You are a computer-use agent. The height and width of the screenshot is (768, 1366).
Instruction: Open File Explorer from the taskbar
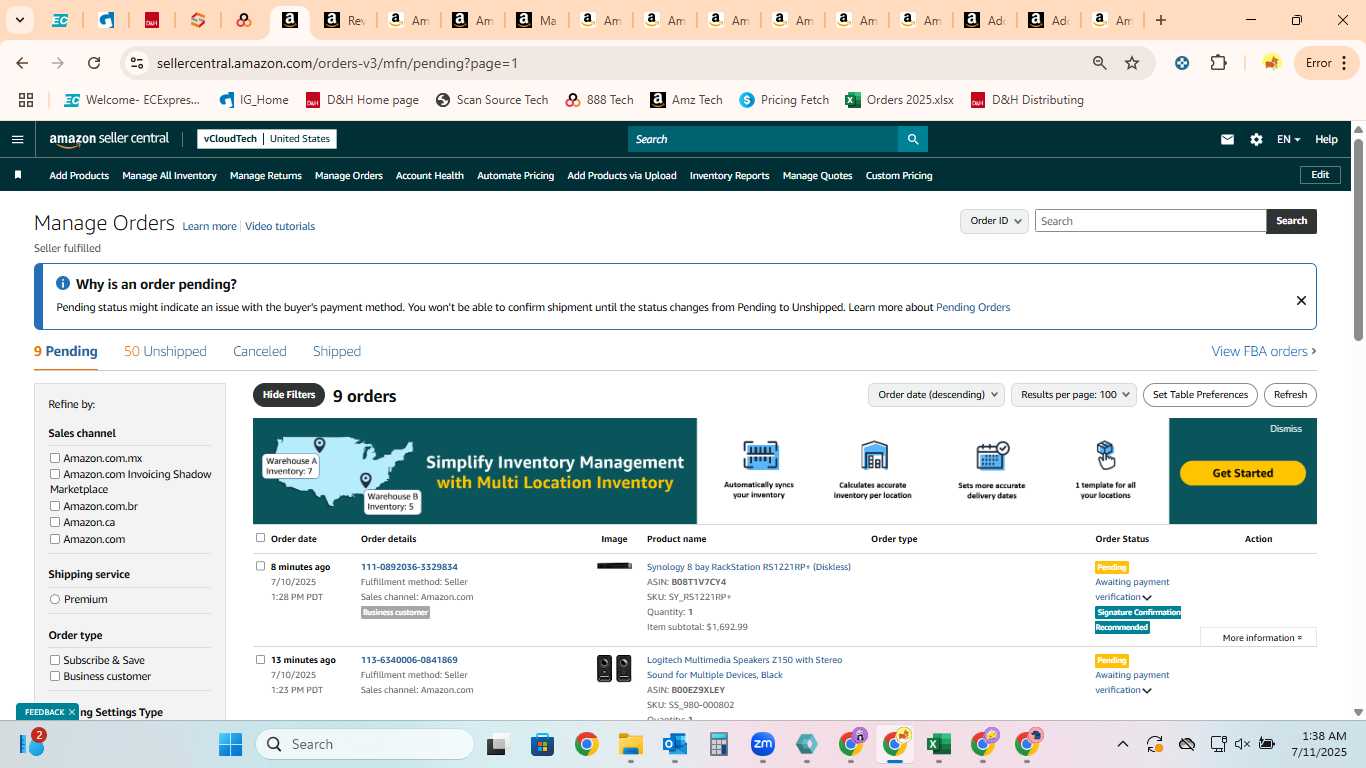(630, 744)
